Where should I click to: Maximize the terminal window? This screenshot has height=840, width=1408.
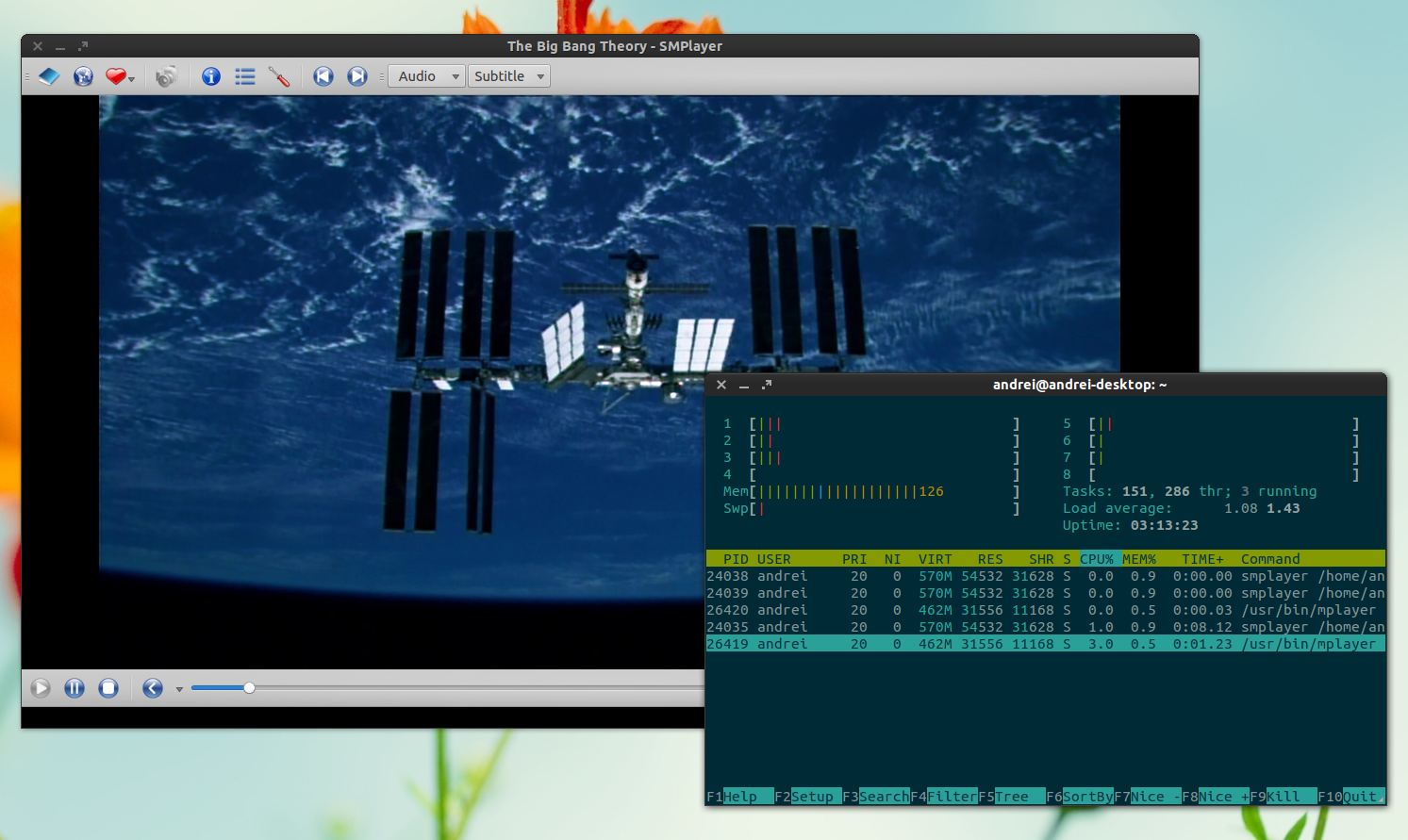(x=767, y=385)
